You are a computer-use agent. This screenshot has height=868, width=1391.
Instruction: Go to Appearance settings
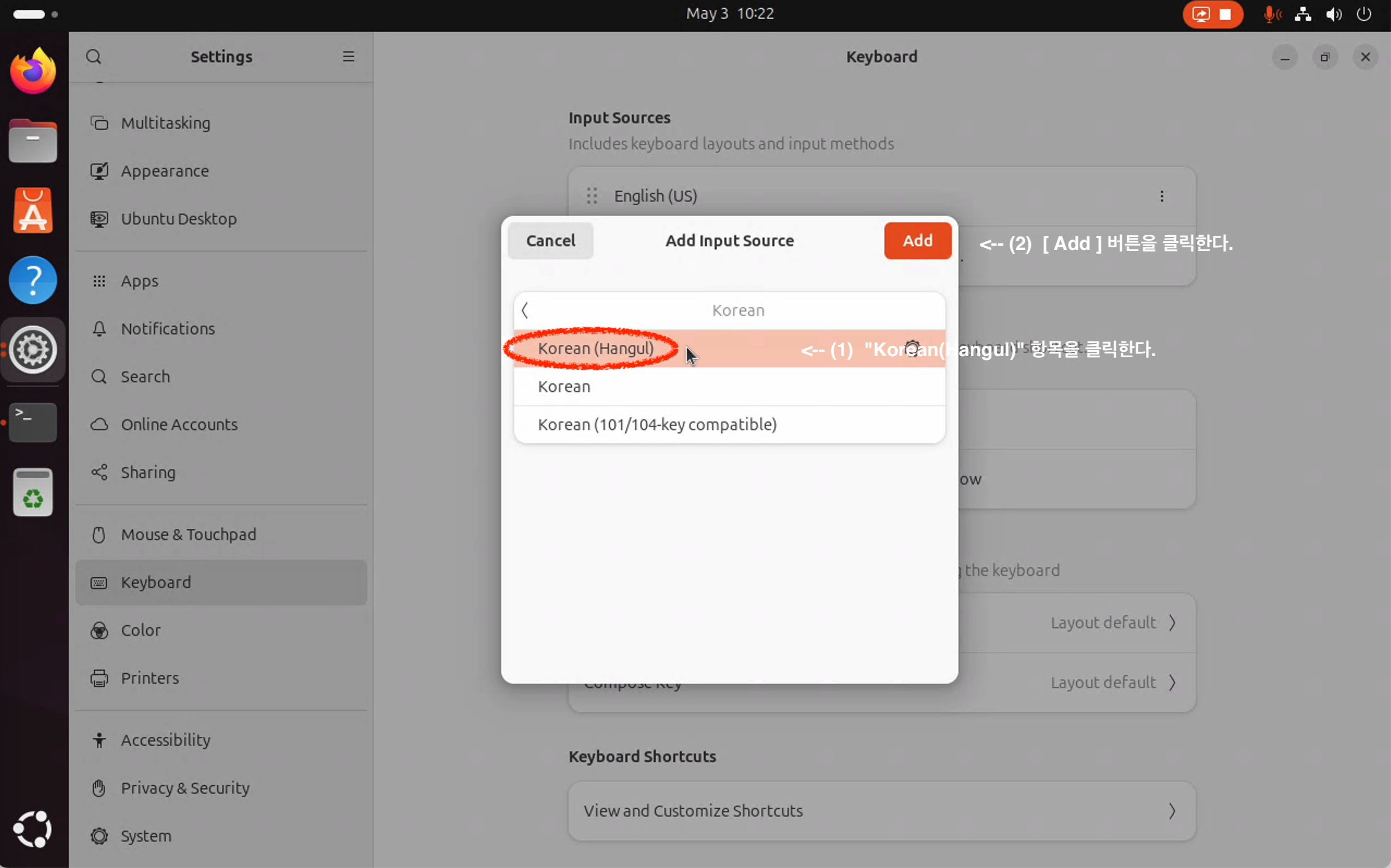coord(164,171)
